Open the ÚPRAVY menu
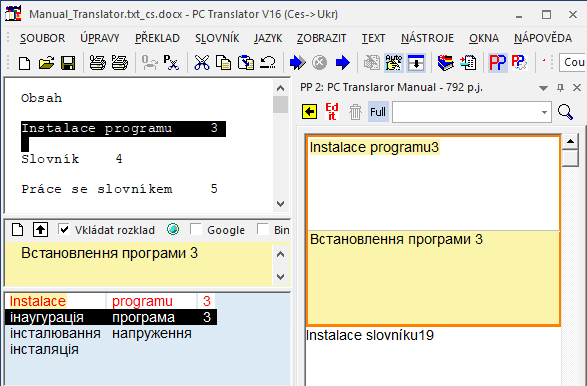587x386 pixels. point(100,38)
